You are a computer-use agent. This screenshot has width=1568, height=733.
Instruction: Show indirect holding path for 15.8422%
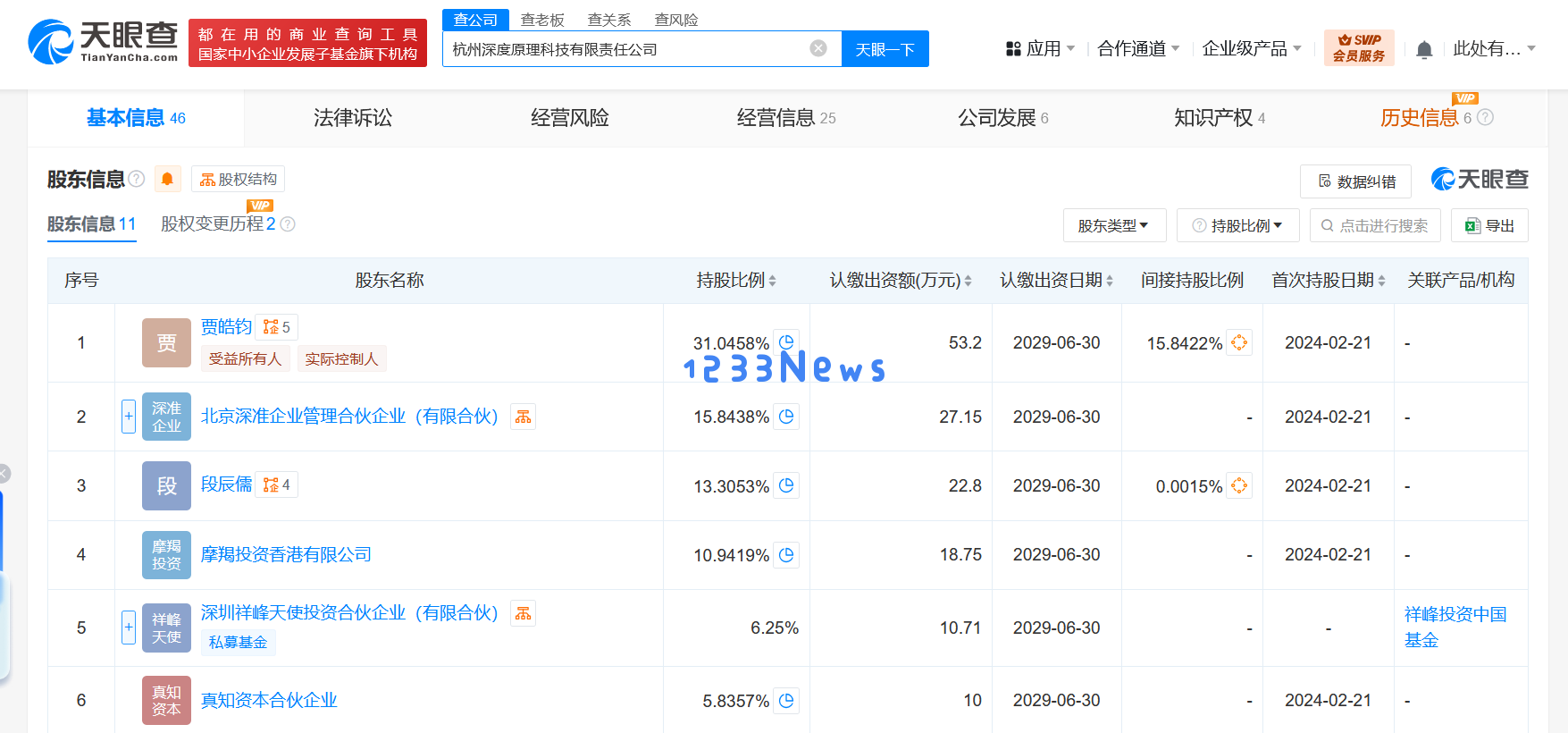click(1239, 342)
